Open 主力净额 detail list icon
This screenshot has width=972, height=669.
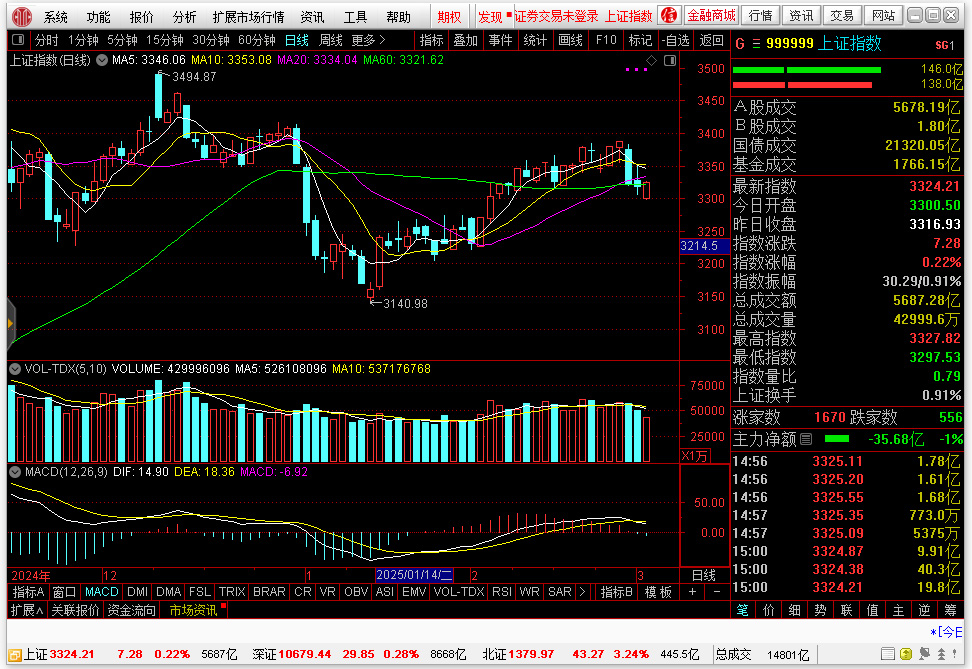[x=806, y=439]
